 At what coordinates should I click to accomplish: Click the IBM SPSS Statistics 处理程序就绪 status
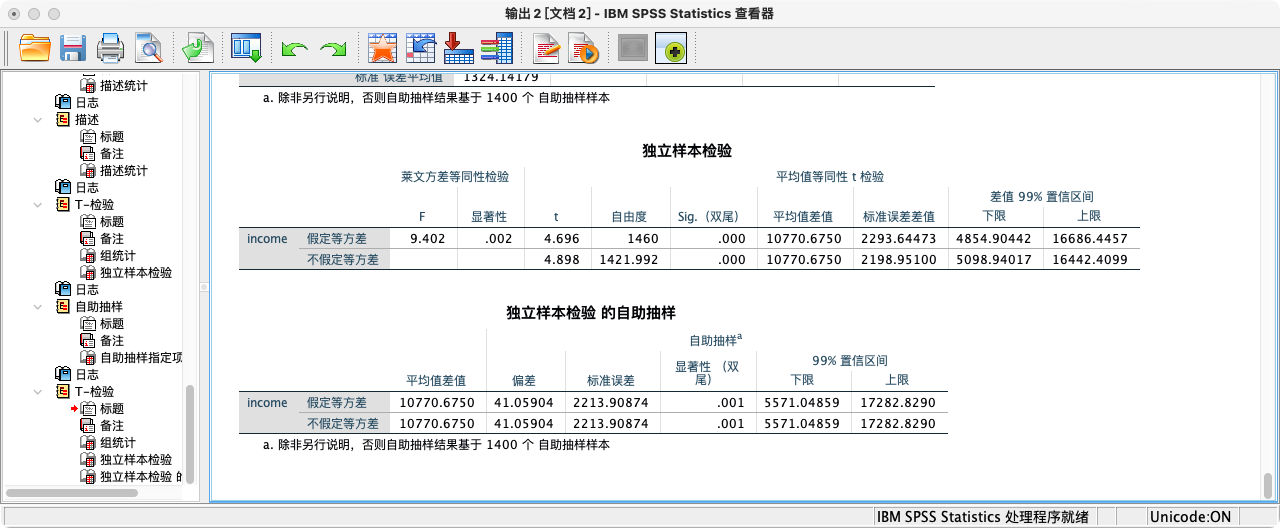(x=982, y=517)
